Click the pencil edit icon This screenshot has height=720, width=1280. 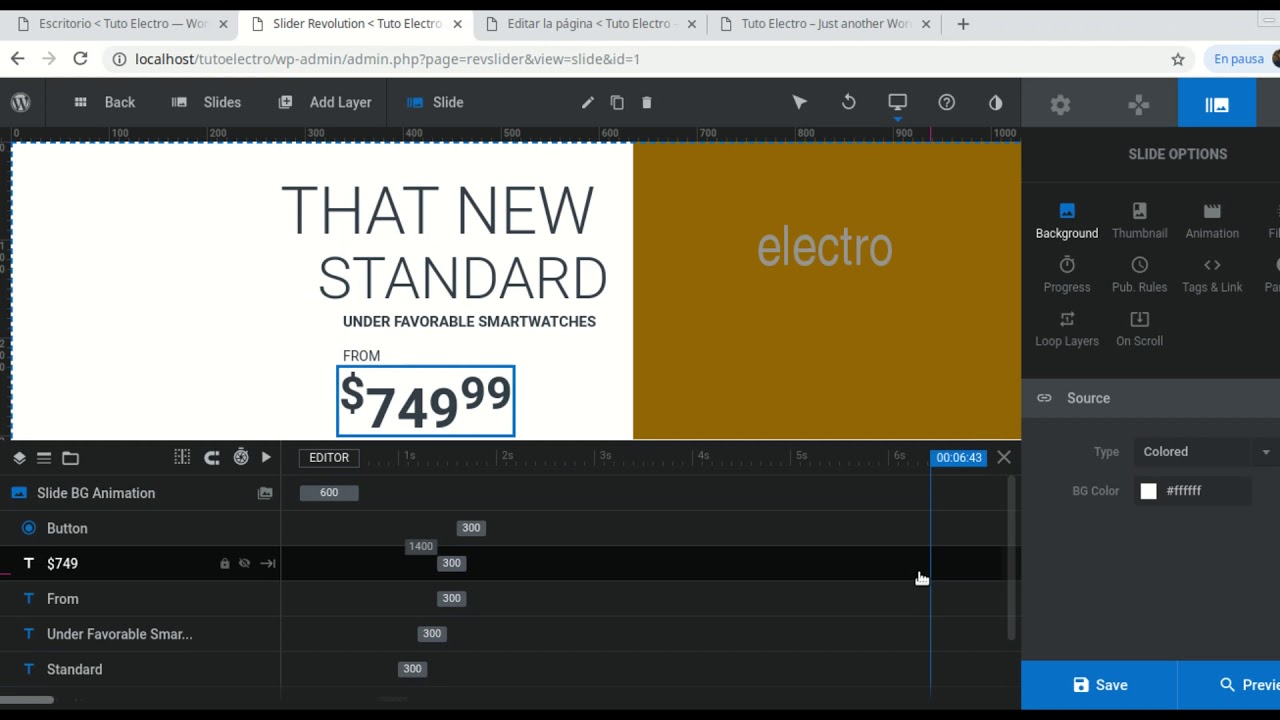[588, 102]
